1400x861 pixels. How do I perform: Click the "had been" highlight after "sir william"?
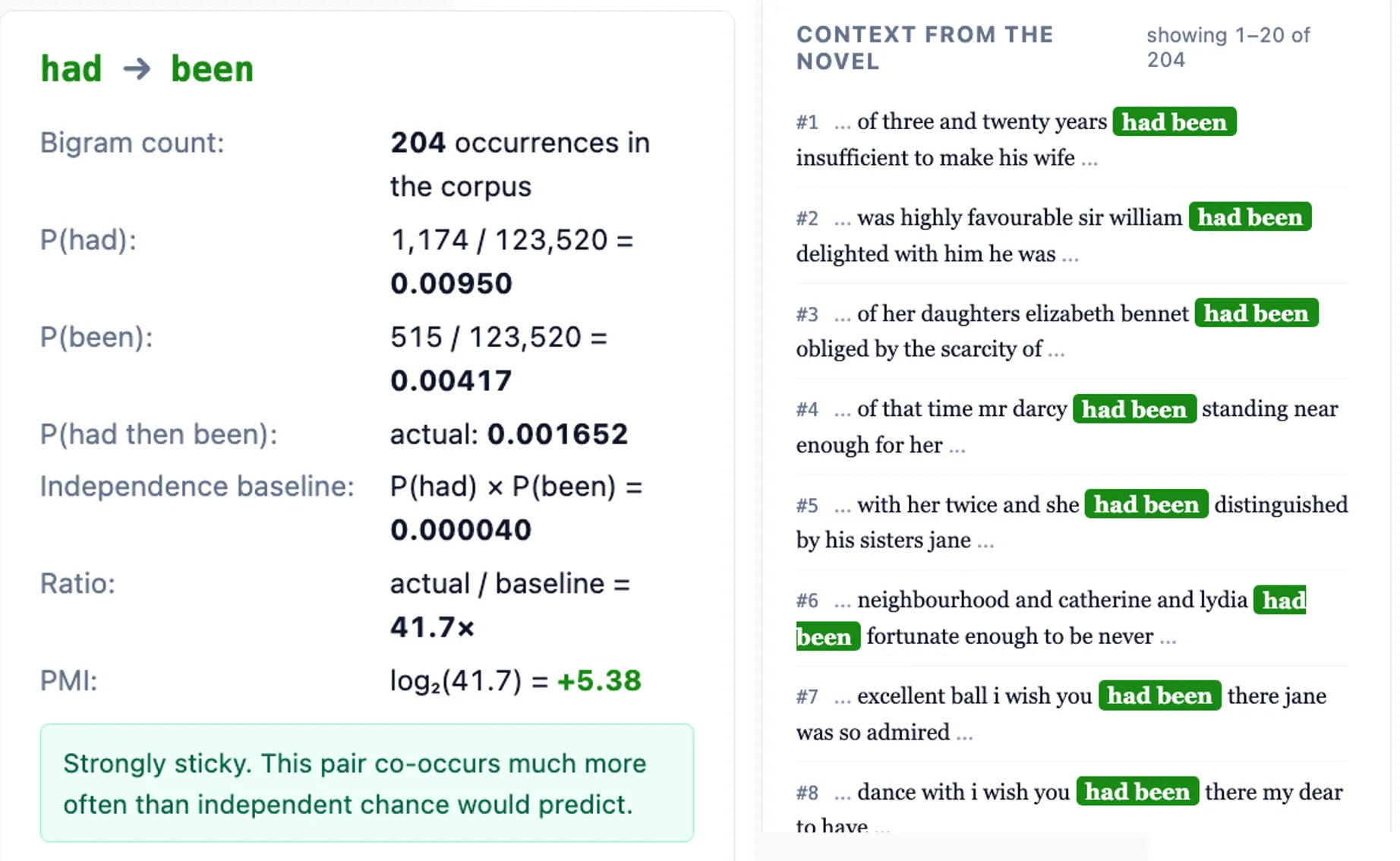pos(1249,218)
